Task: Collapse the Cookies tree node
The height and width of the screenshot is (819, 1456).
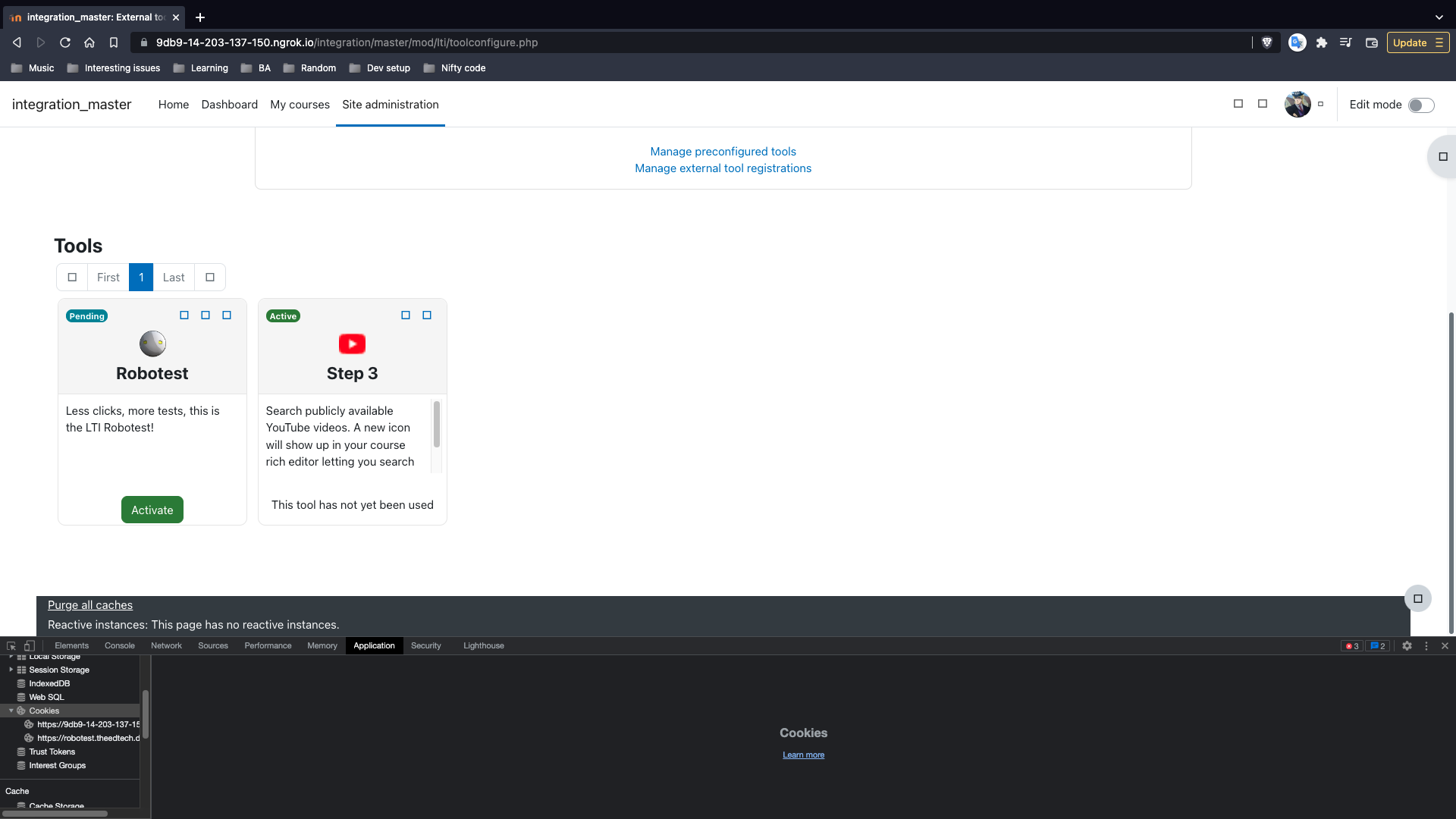Action: click(x=11, y=711)
